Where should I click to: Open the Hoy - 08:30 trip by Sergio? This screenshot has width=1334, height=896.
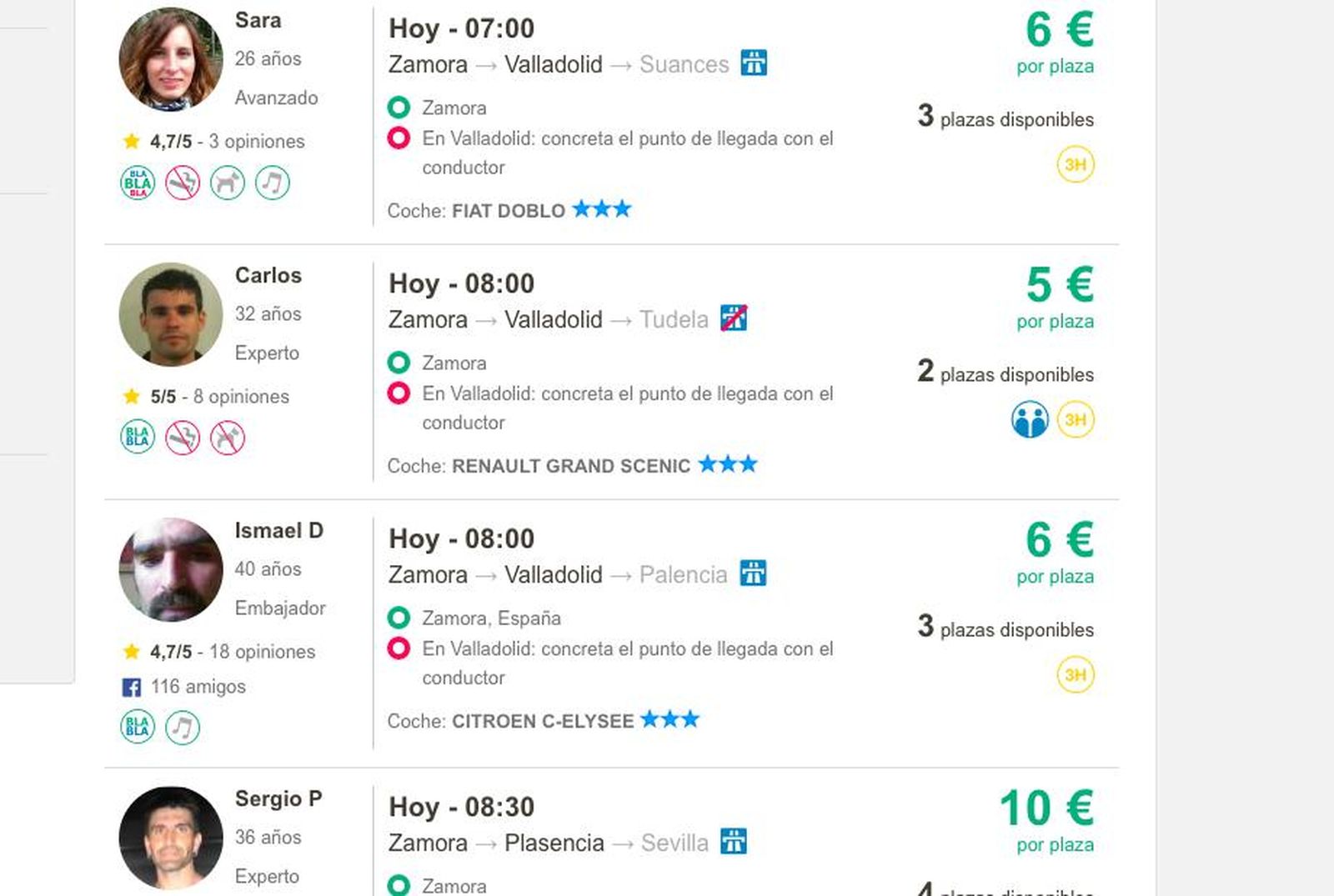click(x=464, y=807)
